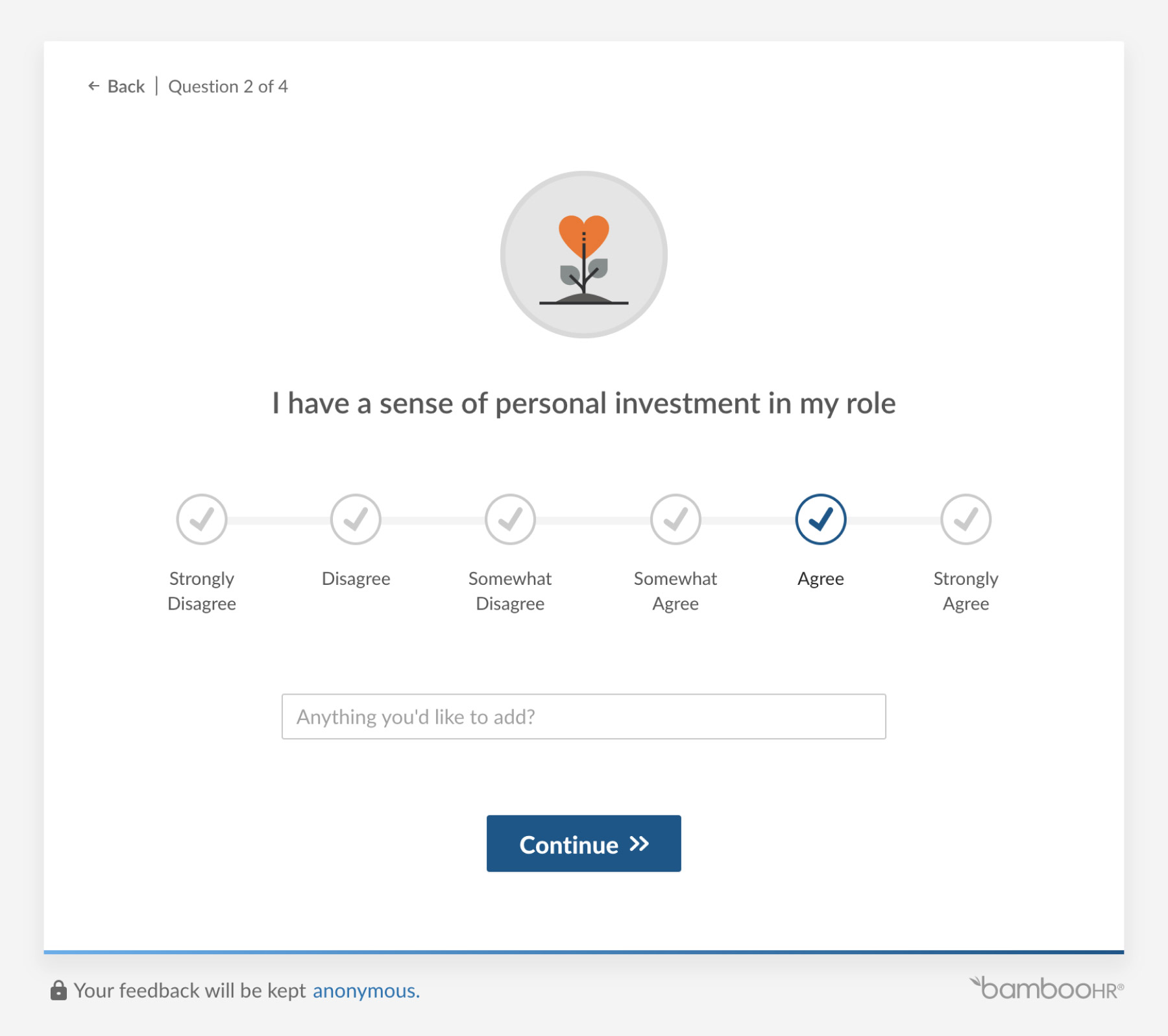Click the lock icon beside feedback notice

tap(58, 991)
